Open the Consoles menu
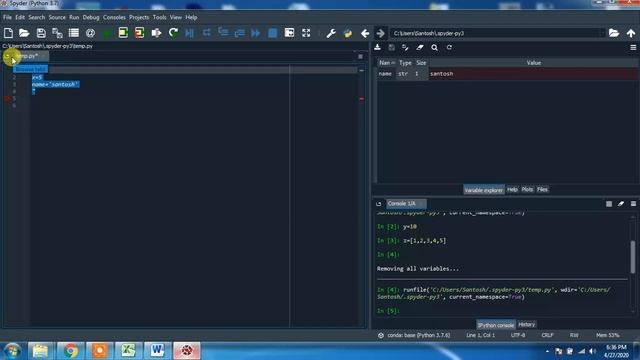The height and width of the screenshot is (360, 640). [114, 17]
